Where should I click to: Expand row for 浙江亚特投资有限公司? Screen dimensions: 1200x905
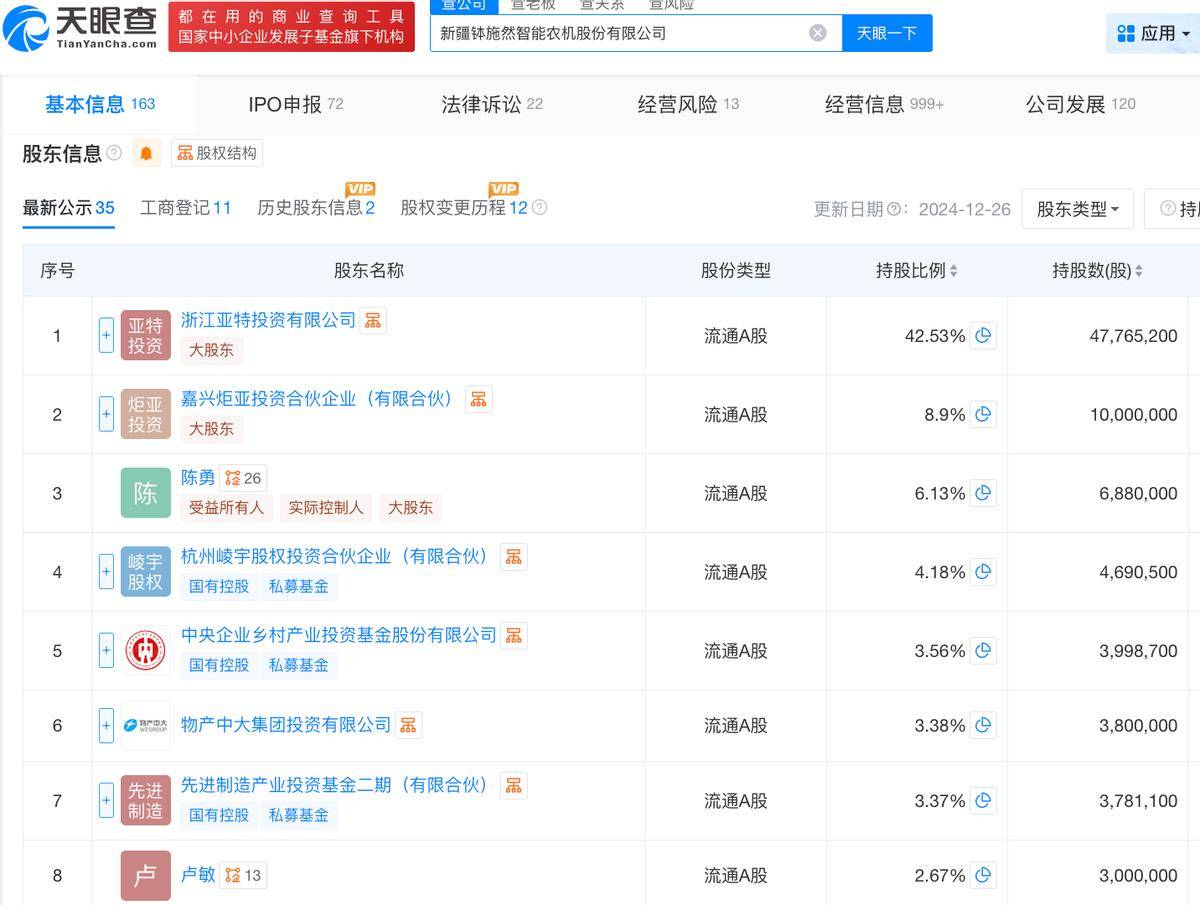point(106,335)
